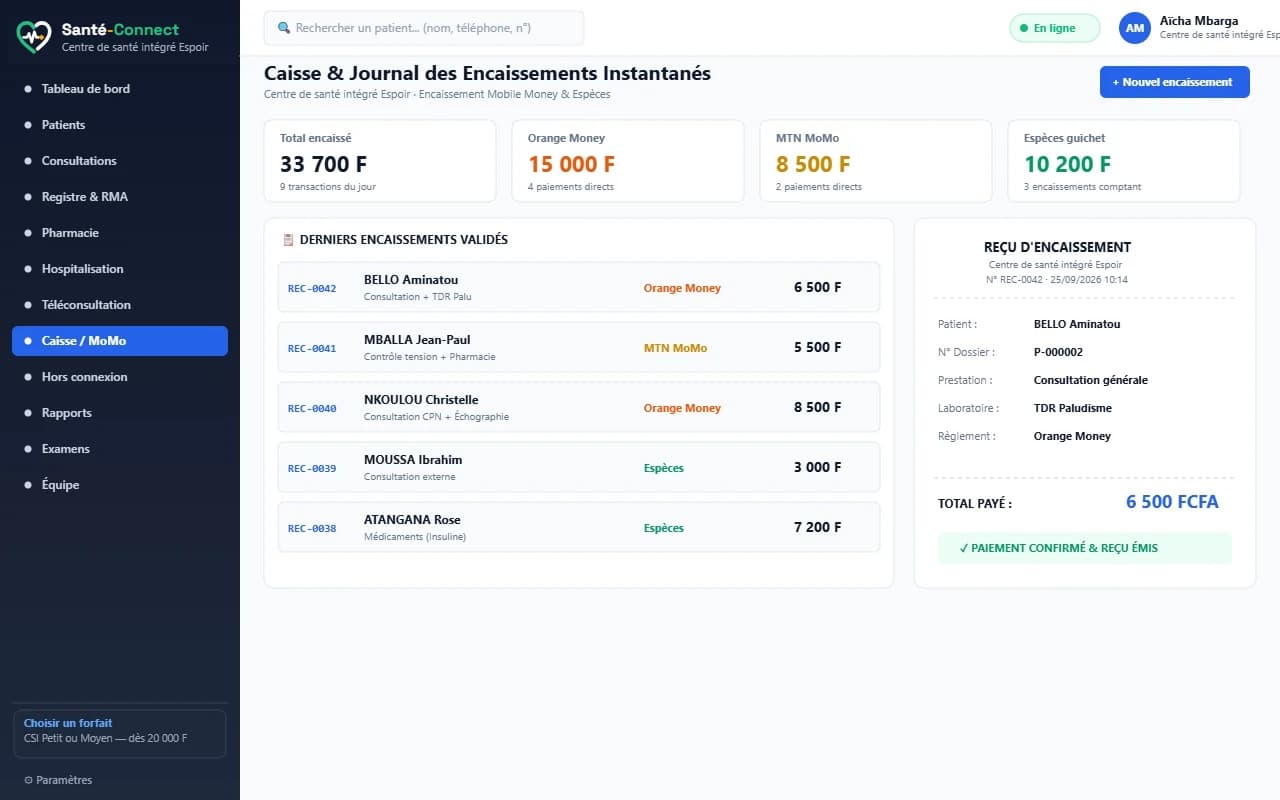1280x800 pixels.
Task: Open receipt REC-0042 for BELLO Aminatou
Action: pos(579,287)
